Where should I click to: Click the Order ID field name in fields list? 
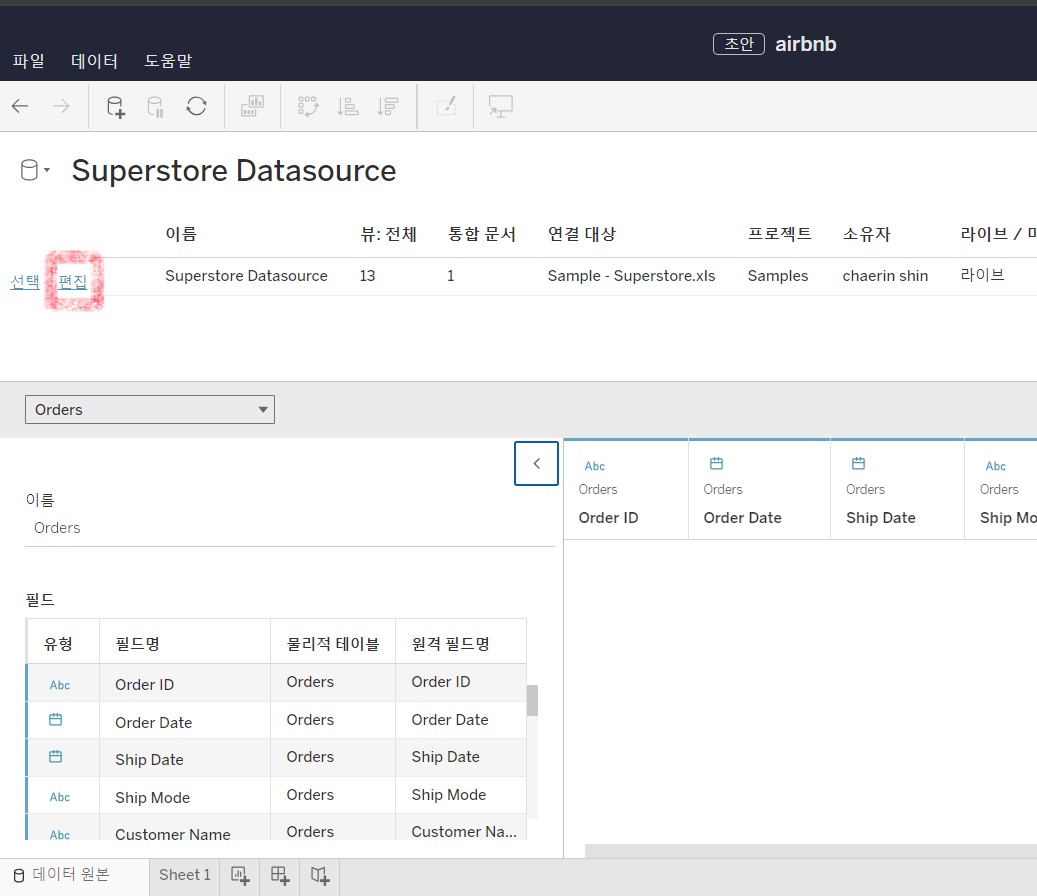pos(144,684)
